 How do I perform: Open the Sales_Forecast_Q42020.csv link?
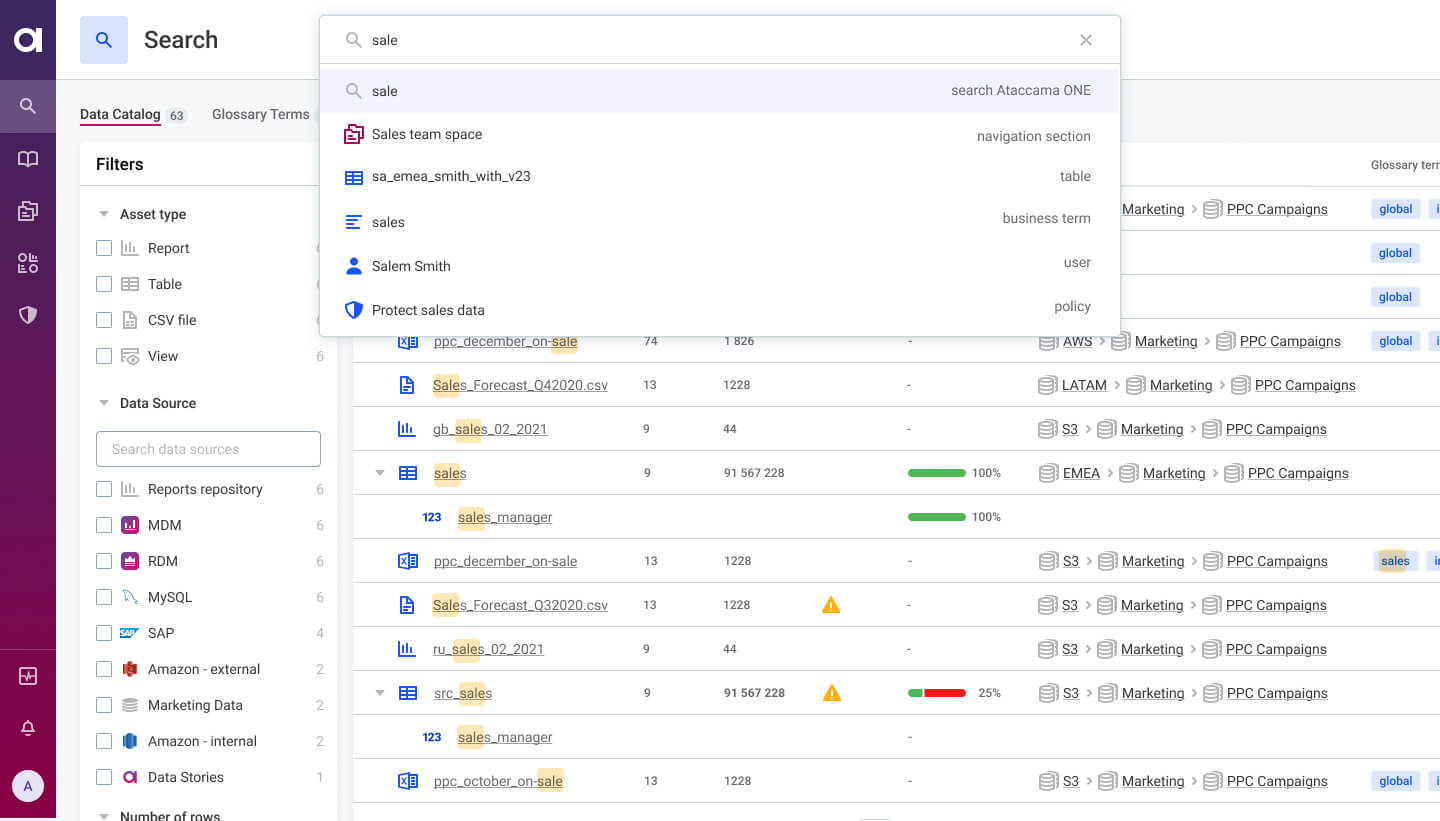(520, 385)
